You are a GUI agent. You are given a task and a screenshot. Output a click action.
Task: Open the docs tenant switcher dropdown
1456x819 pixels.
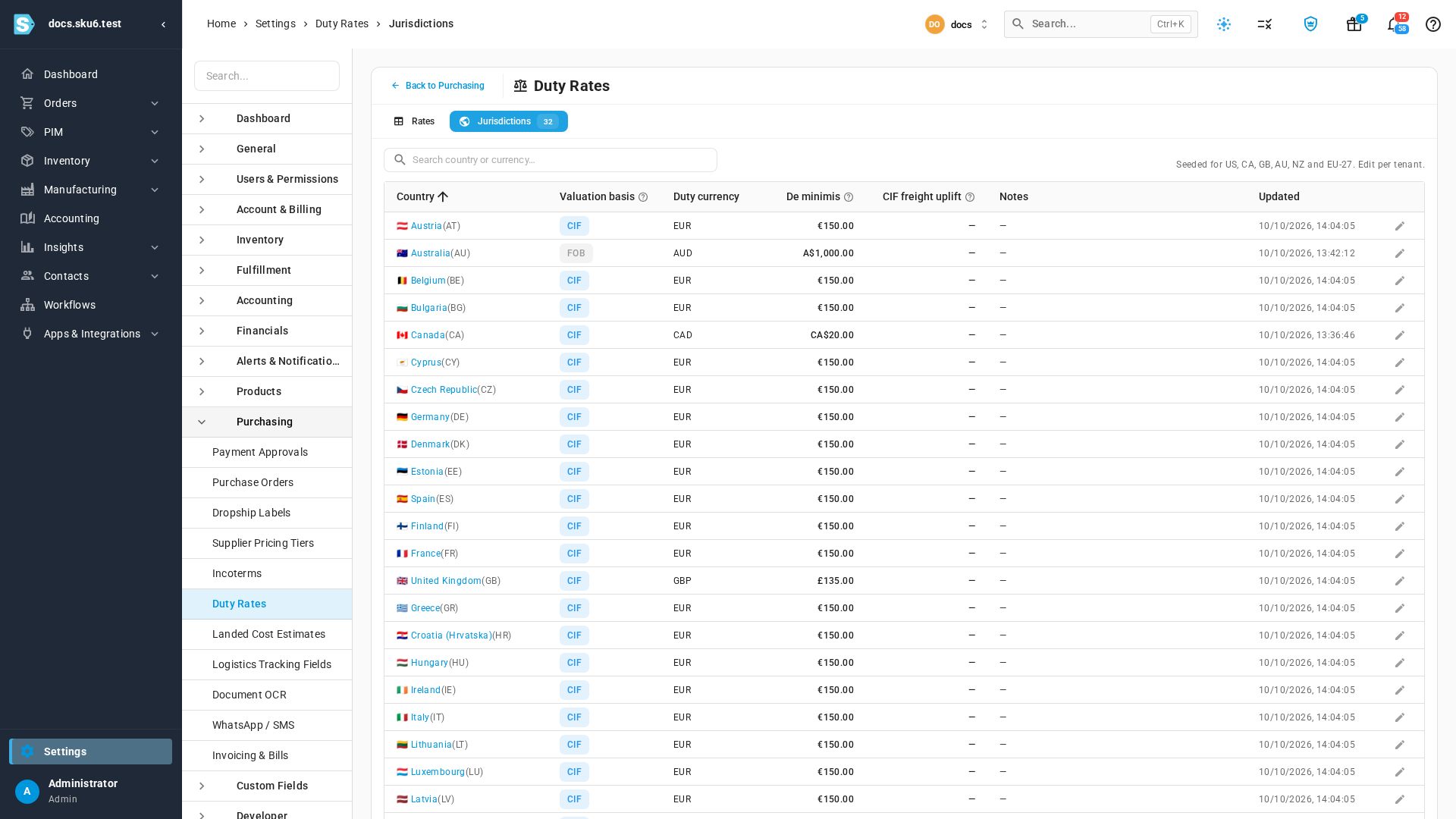pos(957,24)
